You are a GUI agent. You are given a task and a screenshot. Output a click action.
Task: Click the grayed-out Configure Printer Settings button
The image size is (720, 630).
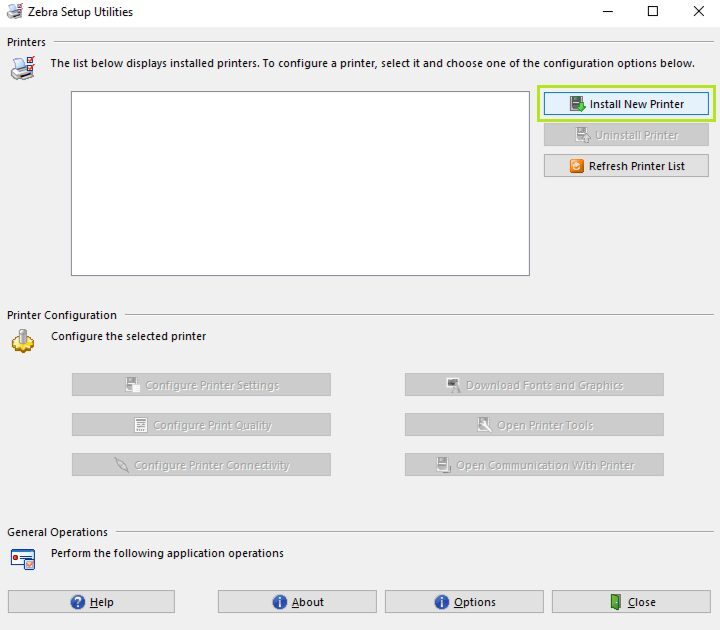tap(201, 385)
